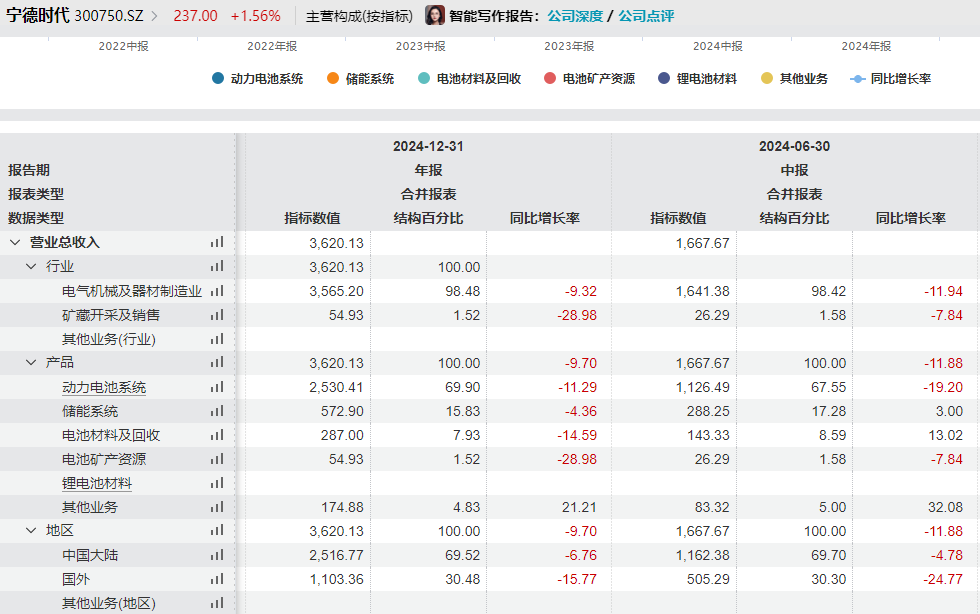Screen dimensions: 980x614
Task: Click 2024-06-30 report period header
Action: 794,146
